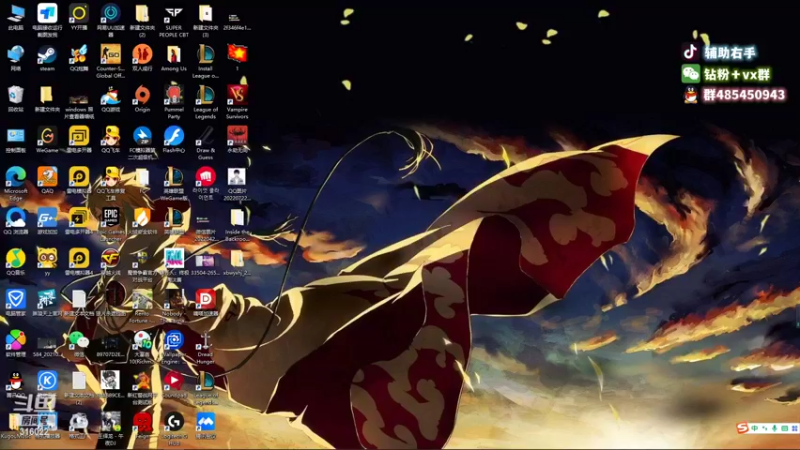Image resolution: width=800 pixels, height=450 pixels.
Task: Open the QAQ orange shortcut
Action: tap(47, 181)
